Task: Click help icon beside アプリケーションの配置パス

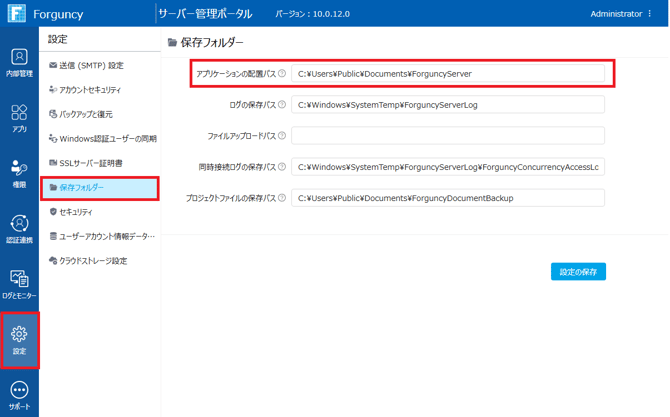Action: click(x=282, y=74)
